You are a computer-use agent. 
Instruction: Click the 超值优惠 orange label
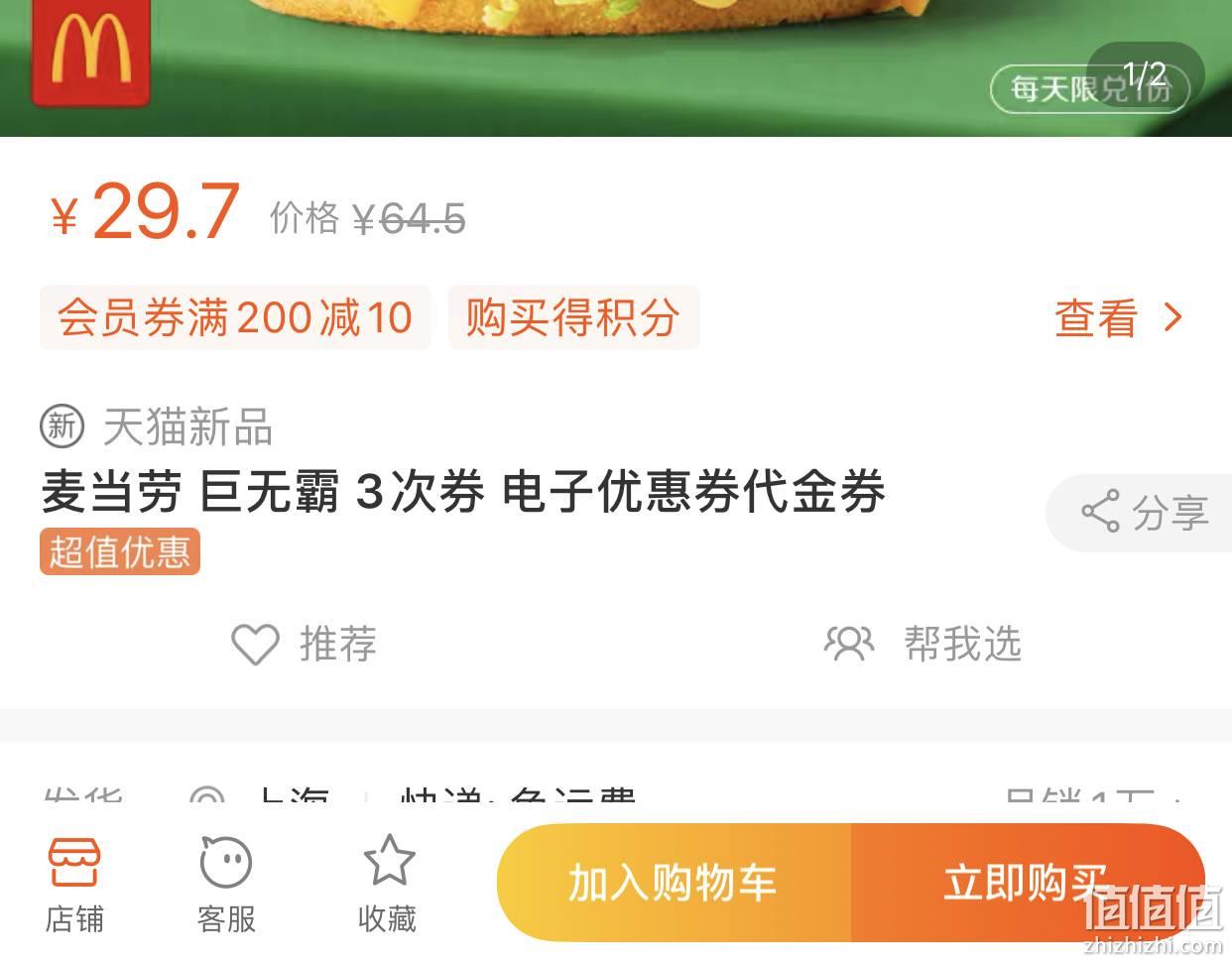click(120, 551)
